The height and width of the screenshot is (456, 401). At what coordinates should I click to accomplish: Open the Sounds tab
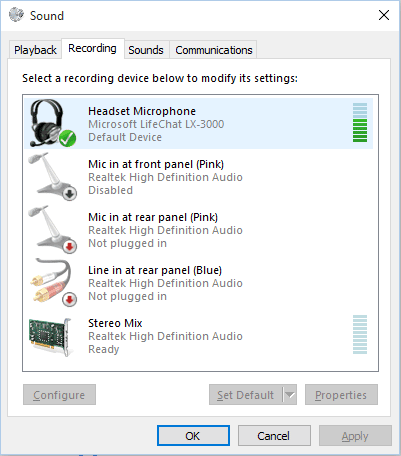[146, 50]
